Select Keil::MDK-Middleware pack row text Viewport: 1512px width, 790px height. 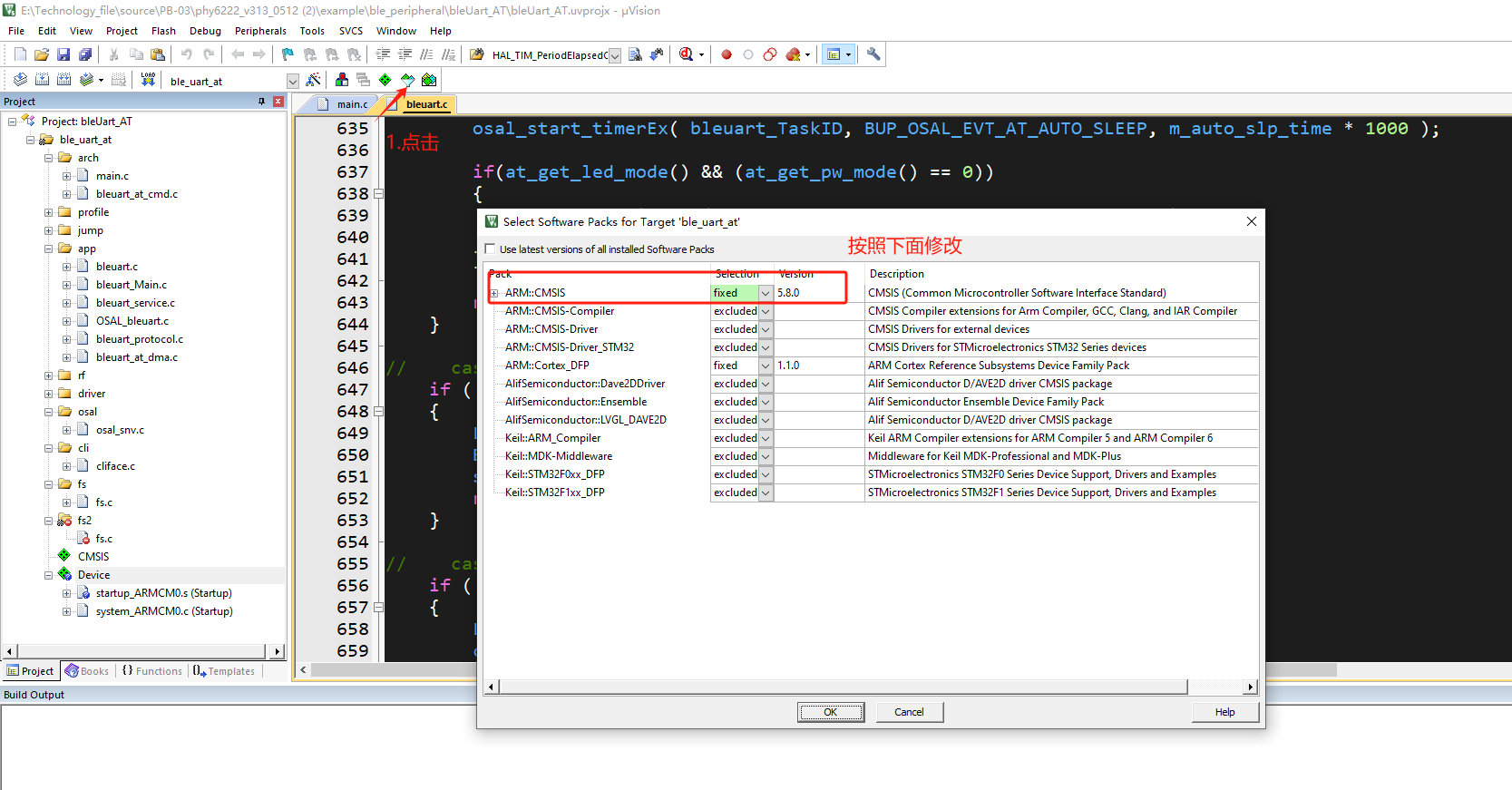[x=559, y=456]
